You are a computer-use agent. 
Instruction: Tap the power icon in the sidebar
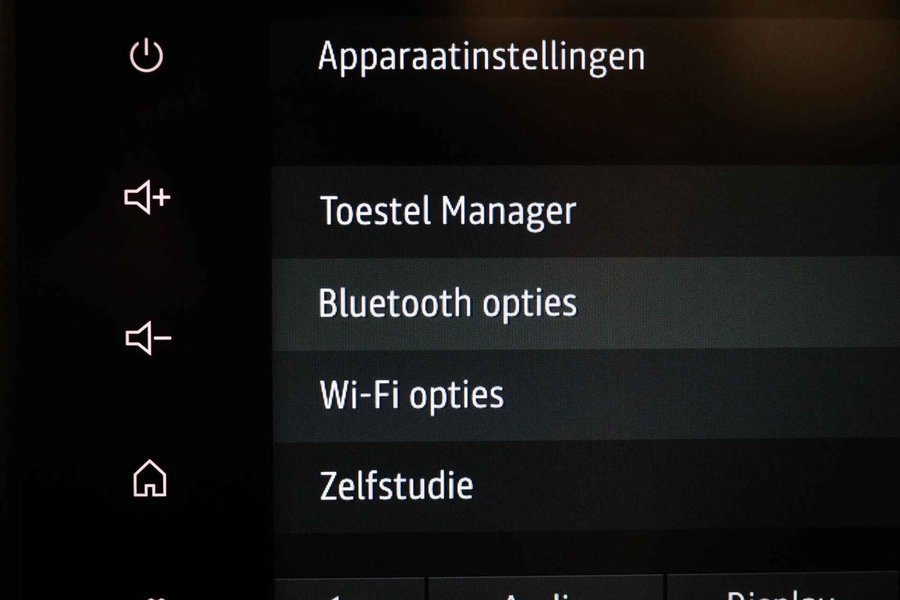coord(146,56)
